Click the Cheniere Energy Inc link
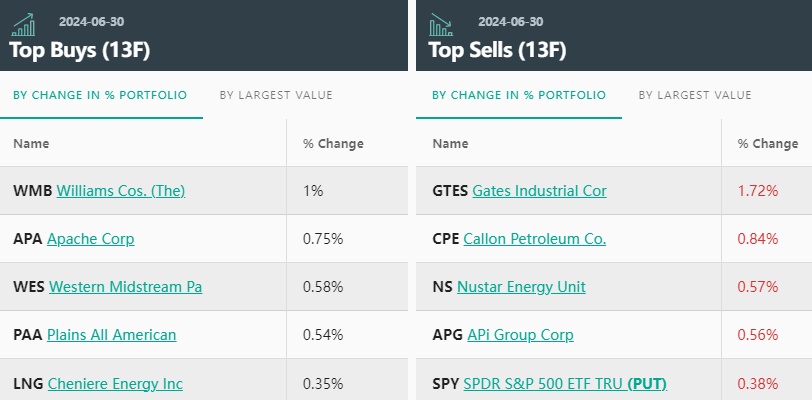 pyautogui.click(x=115, y=383)
